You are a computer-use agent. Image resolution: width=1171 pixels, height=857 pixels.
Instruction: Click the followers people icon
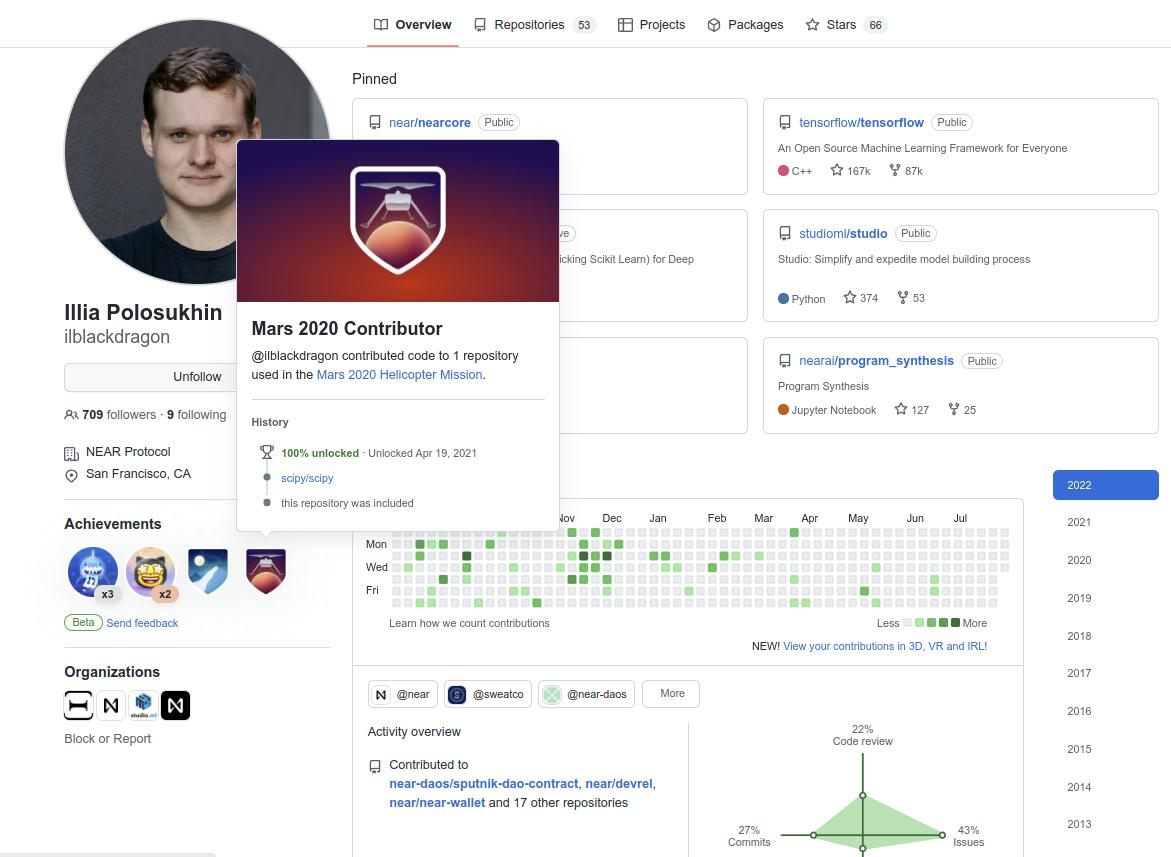click(x=71, y=415)
